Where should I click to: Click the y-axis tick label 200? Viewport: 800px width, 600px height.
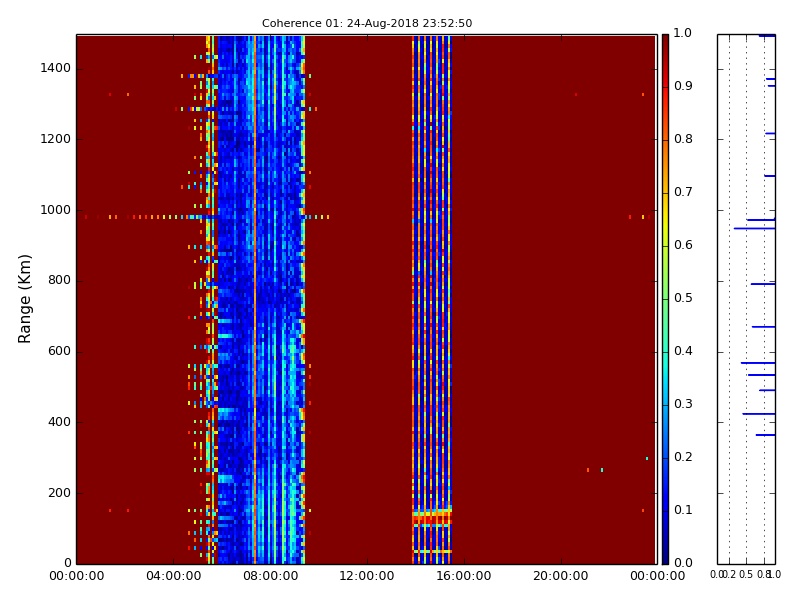coord(59,493)
